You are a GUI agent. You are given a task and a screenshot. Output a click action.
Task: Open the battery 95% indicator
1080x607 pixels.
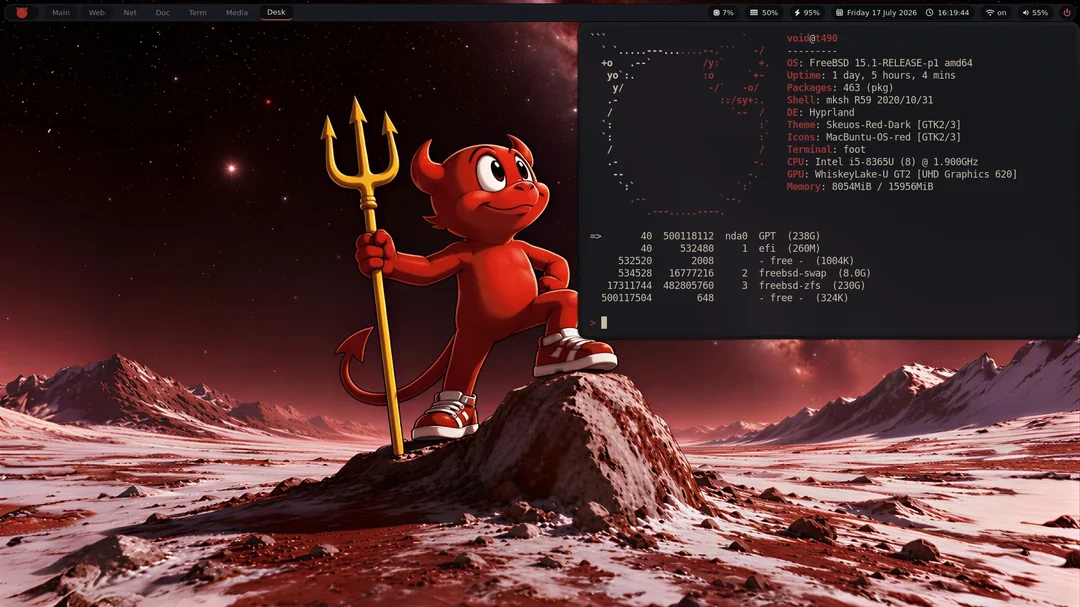pos(807,12)
